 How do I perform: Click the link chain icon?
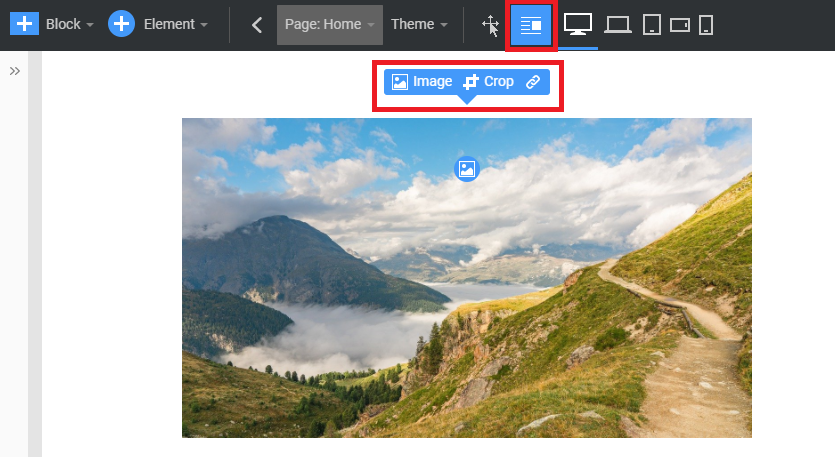coord(533,81)
